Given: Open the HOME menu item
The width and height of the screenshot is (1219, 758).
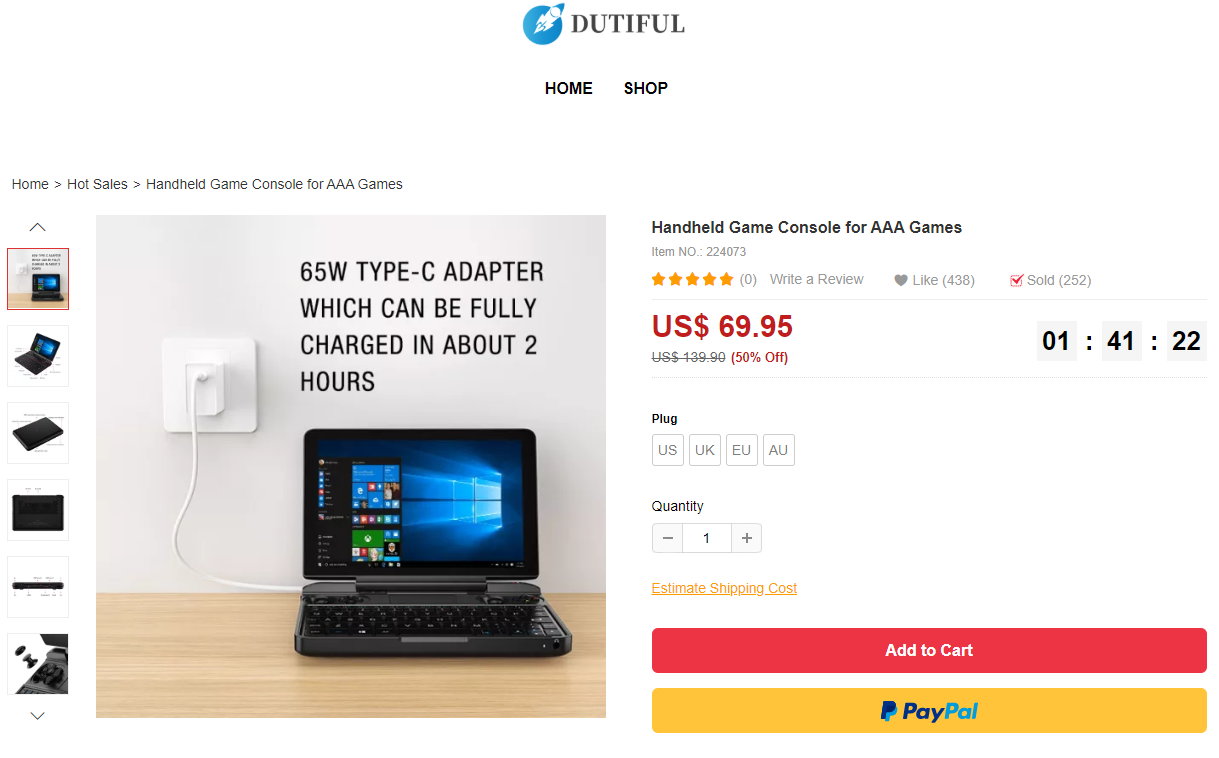Looking at the screenshot, I should click(569, 88).
